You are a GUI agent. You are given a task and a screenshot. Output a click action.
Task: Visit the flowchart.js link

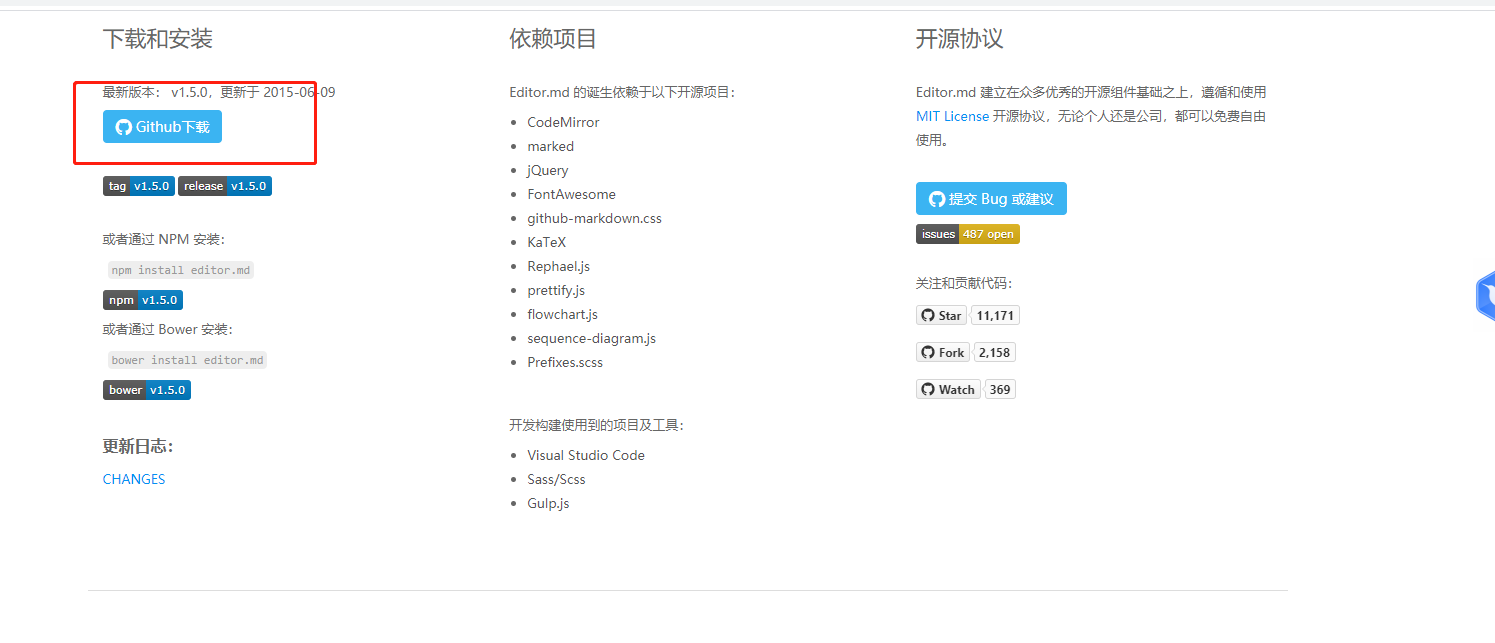562,314
